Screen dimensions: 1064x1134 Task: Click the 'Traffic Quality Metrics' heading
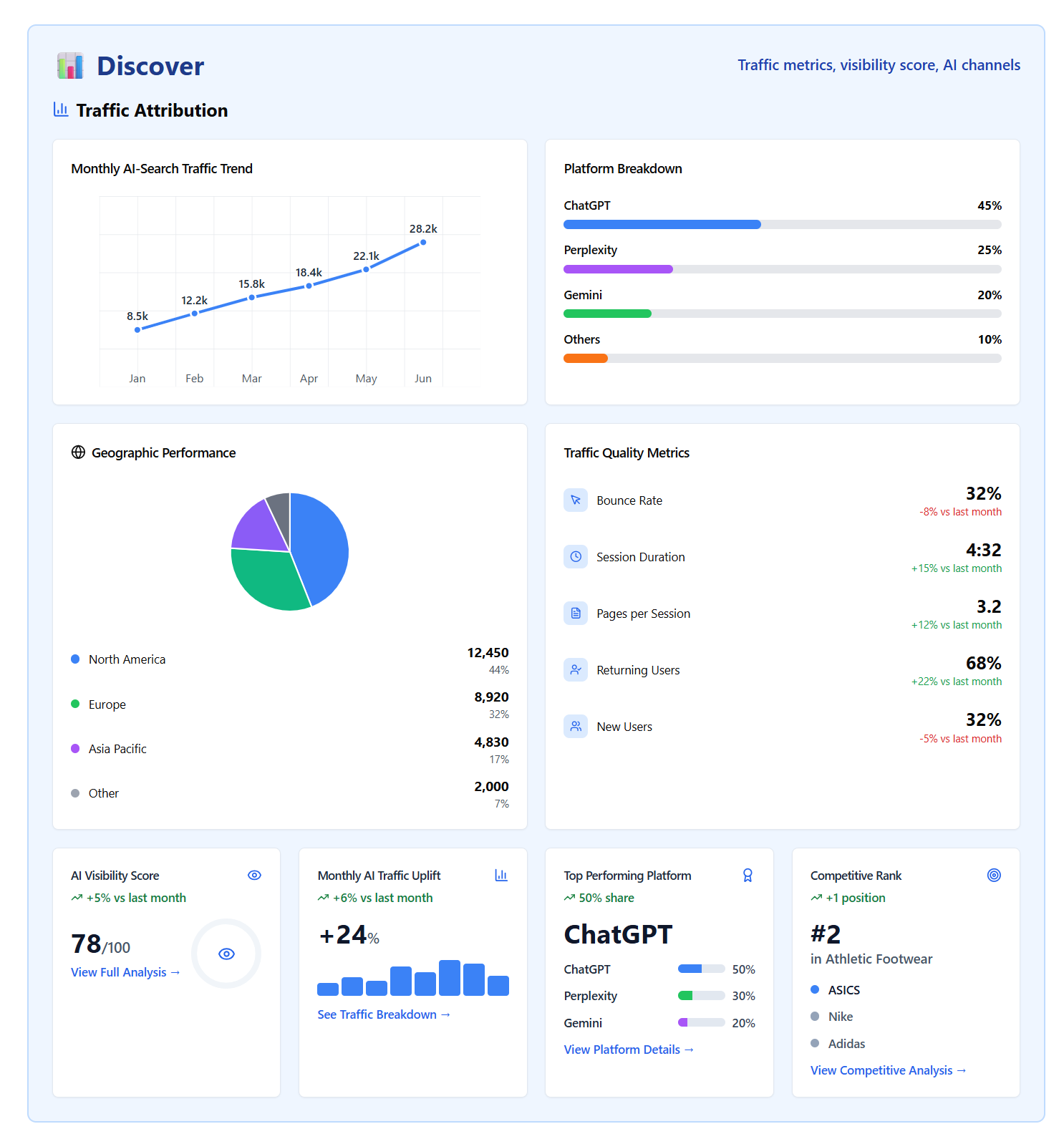tap(627, 452)
